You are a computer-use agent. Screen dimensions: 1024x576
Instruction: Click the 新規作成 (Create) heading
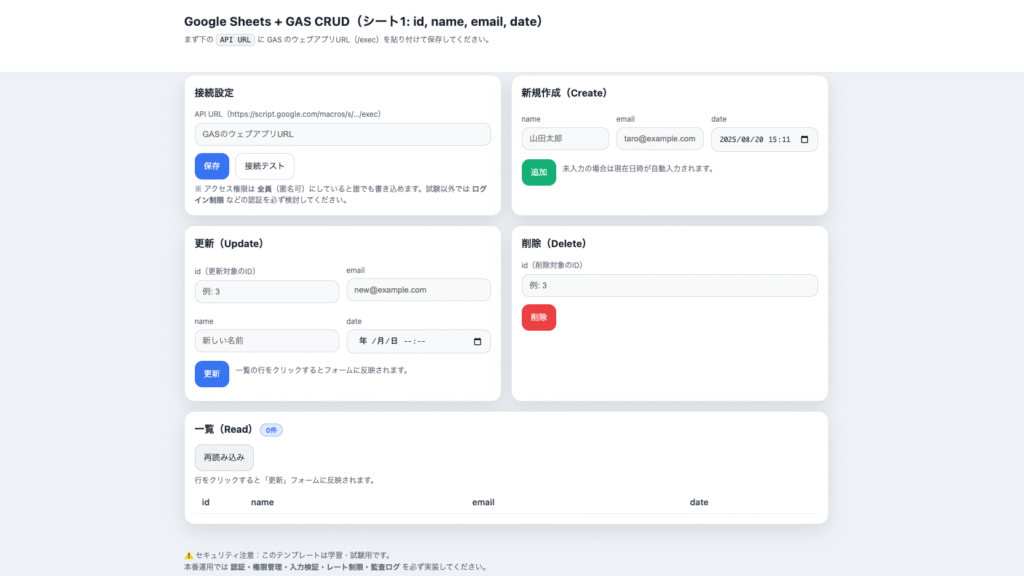tap(564, 93)
